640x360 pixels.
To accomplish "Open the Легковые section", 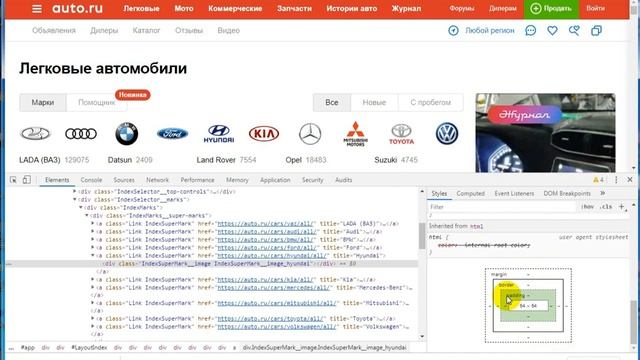I will click(141, 9).
